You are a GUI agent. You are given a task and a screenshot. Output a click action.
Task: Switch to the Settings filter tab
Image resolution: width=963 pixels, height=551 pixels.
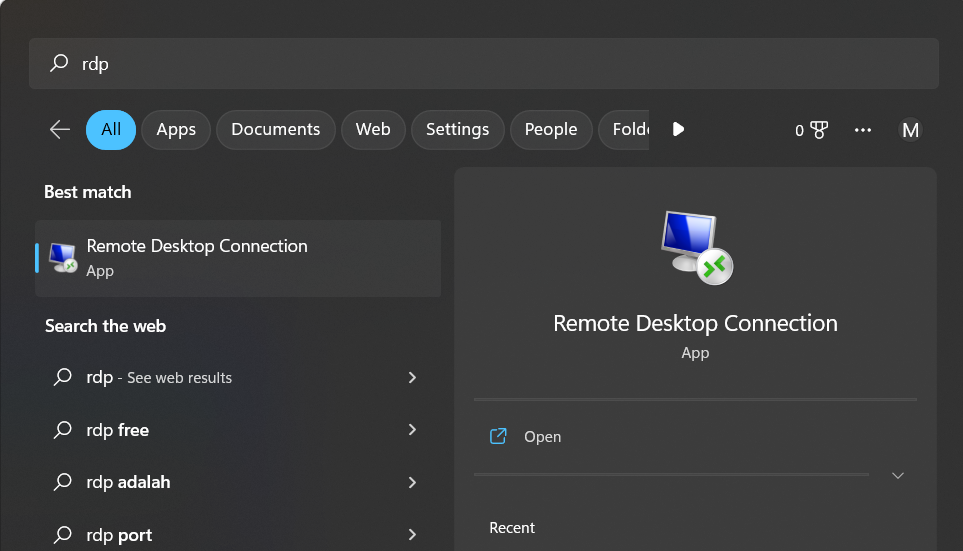(x=458, y=130)
